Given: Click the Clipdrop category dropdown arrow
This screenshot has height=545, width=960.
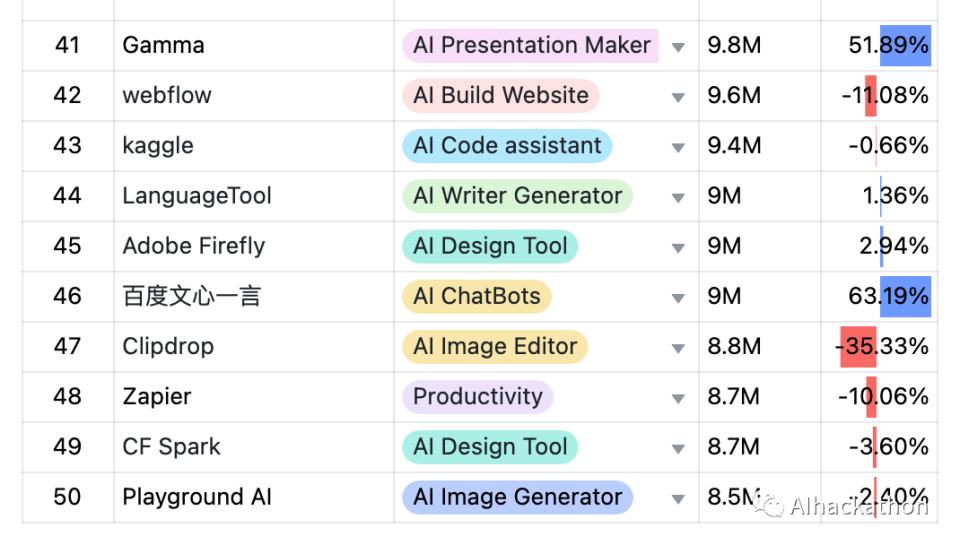Looking at the screenshot, I should point(678,348).
